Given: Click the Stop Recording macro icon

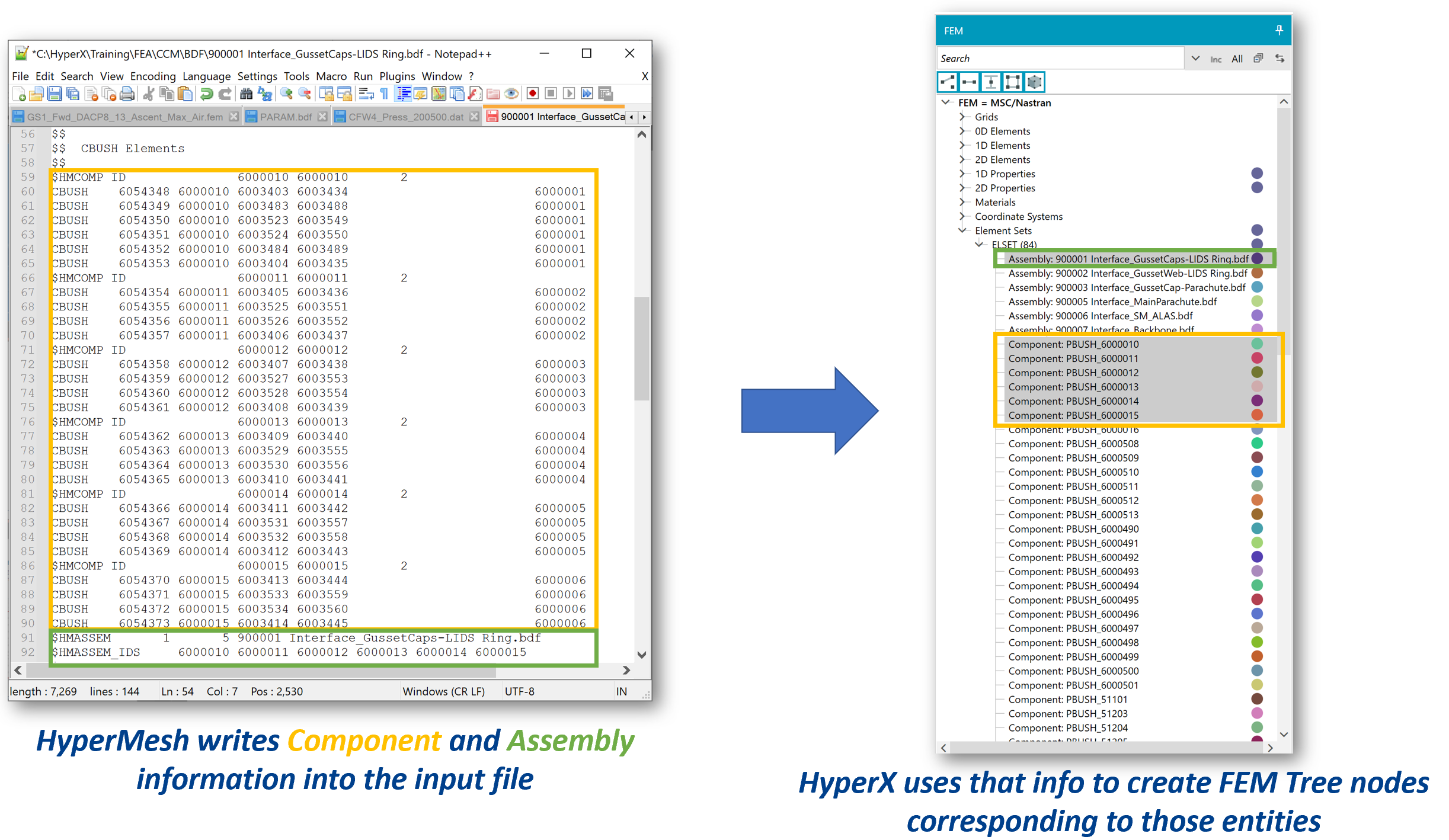Looking at the screenshot, I should click(551, 94).
